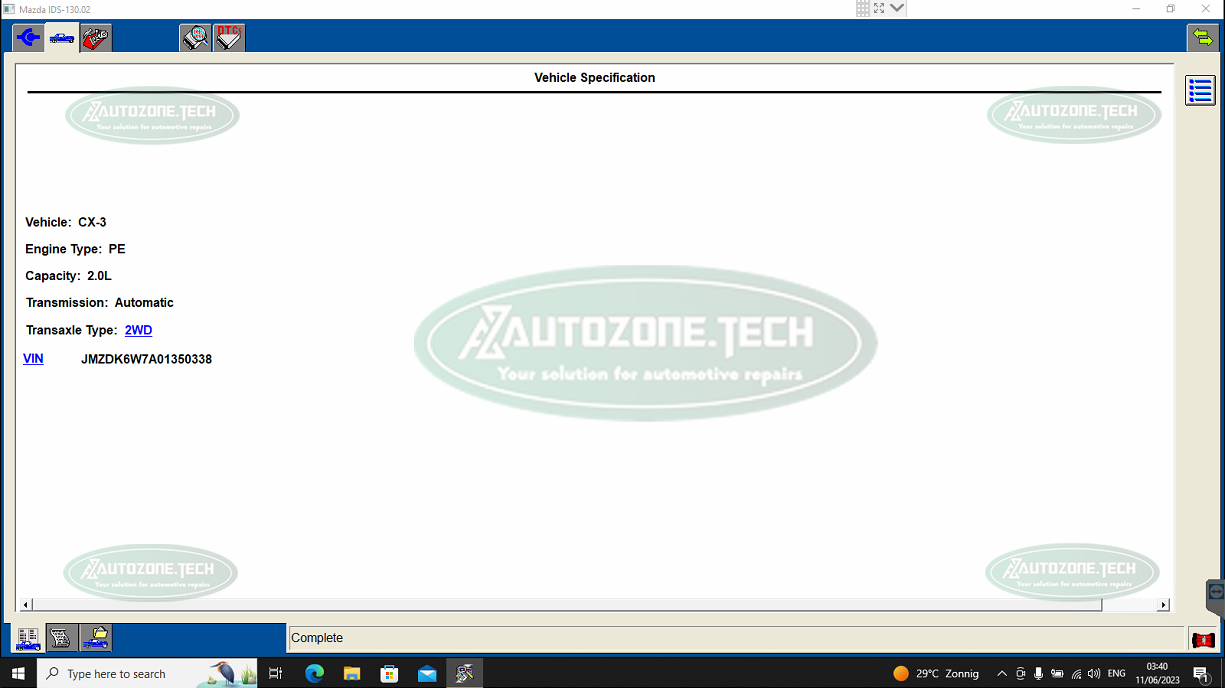Click the blue list menu icon
The width and height of the screenshot is (1225, 688).
1200,90
